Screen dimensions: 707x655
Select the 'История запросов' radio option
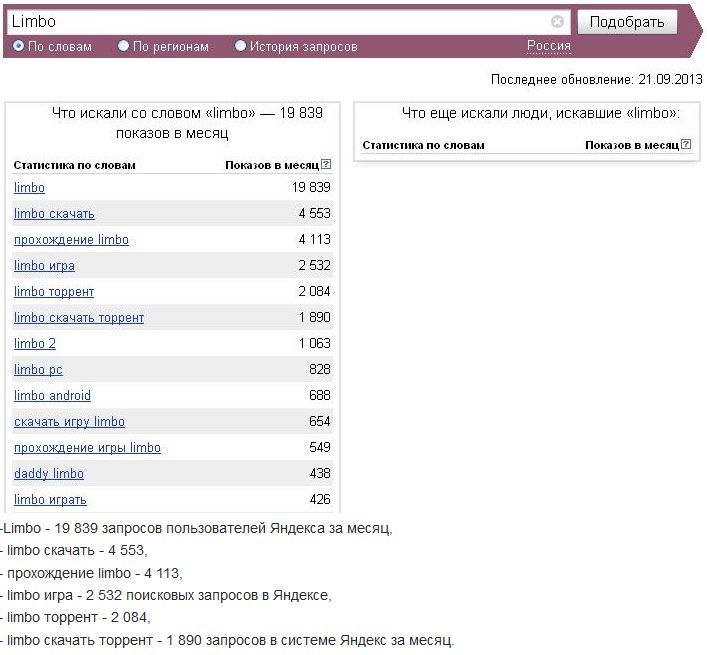(240, 46)
